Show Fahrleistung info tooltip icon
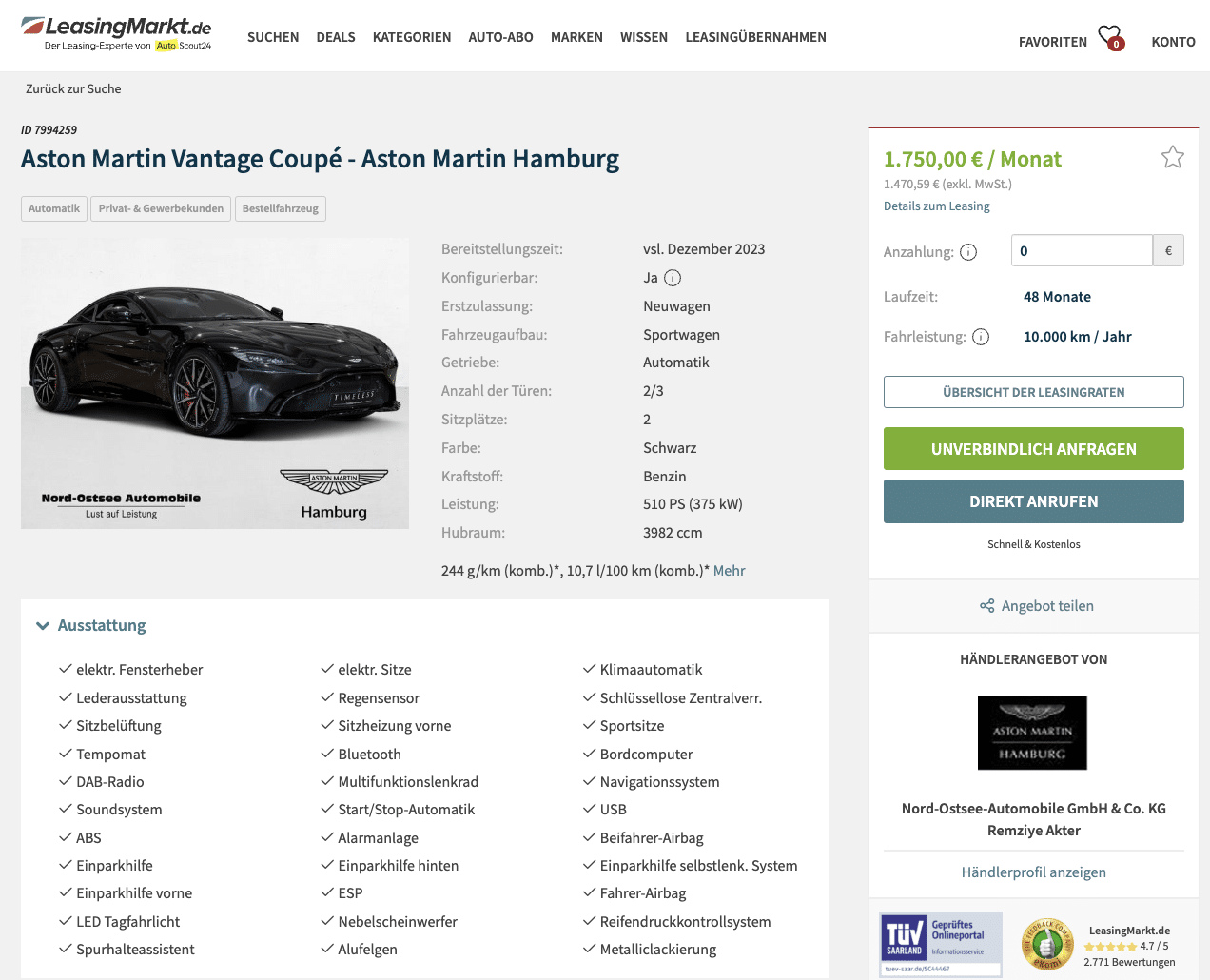 (981, 337)
